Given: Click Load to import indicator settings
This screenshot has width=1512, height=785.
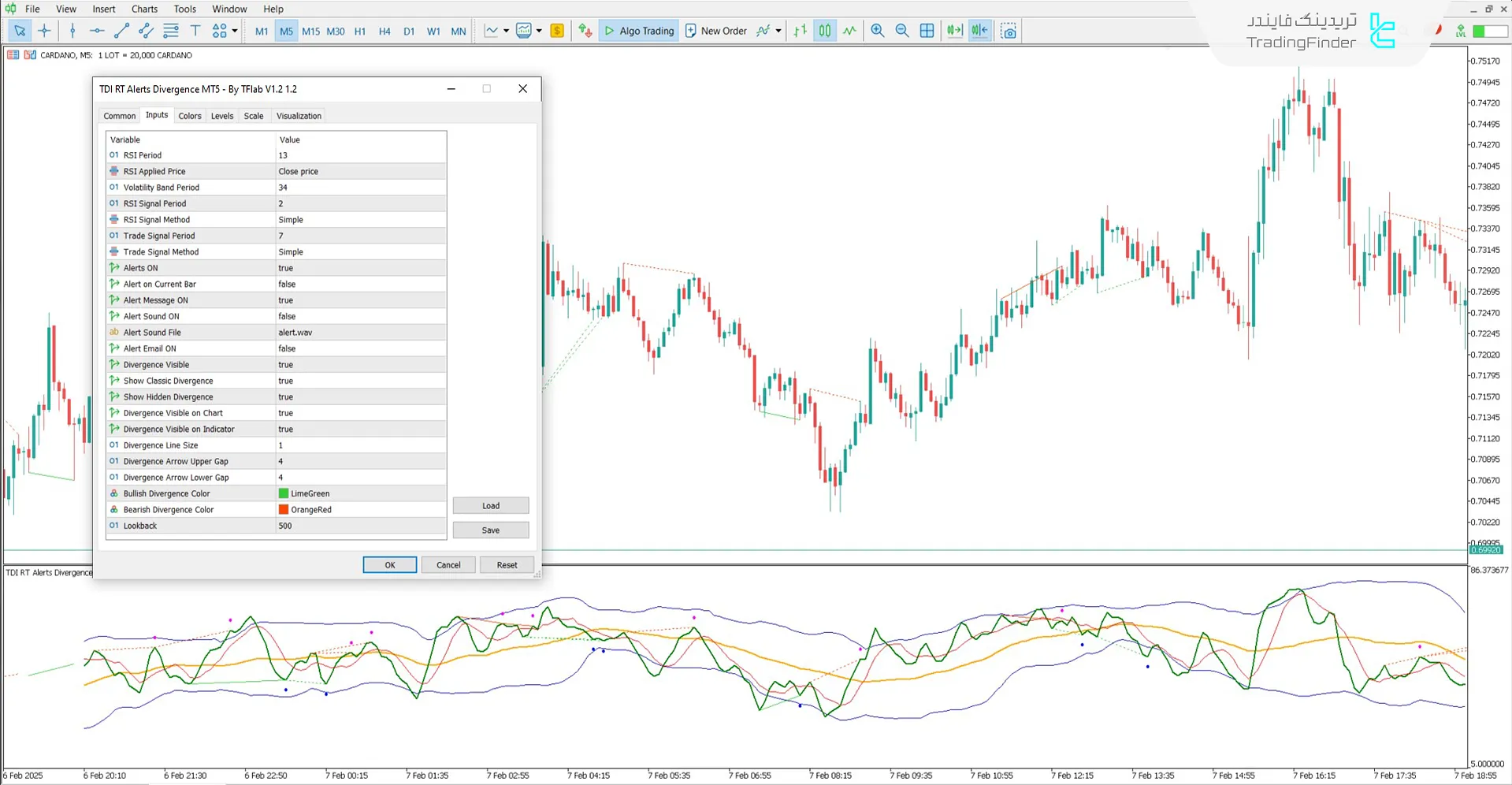Looking at the screenshot, I should (x=490, y=505).
